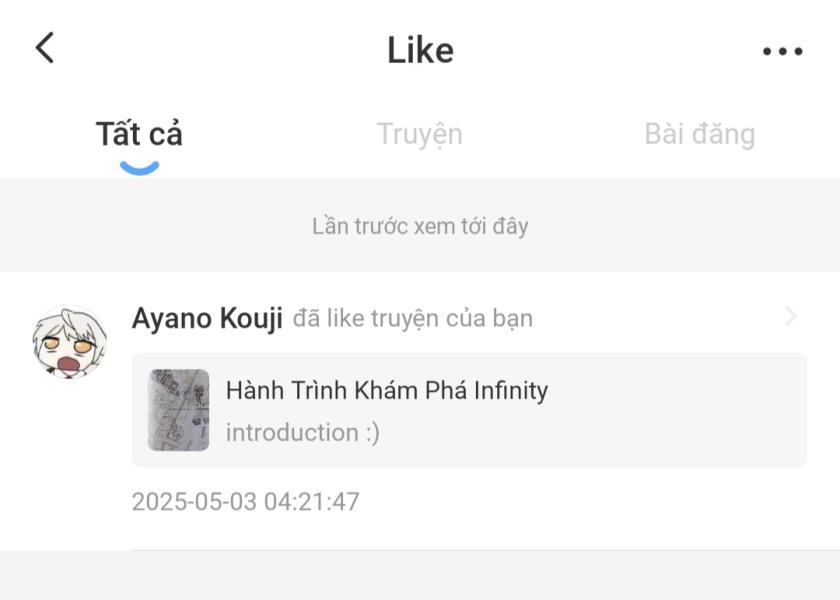This screenshot has height=600, width=840.
Task: Click empty grey area below the notification
Action: point(420,576)
